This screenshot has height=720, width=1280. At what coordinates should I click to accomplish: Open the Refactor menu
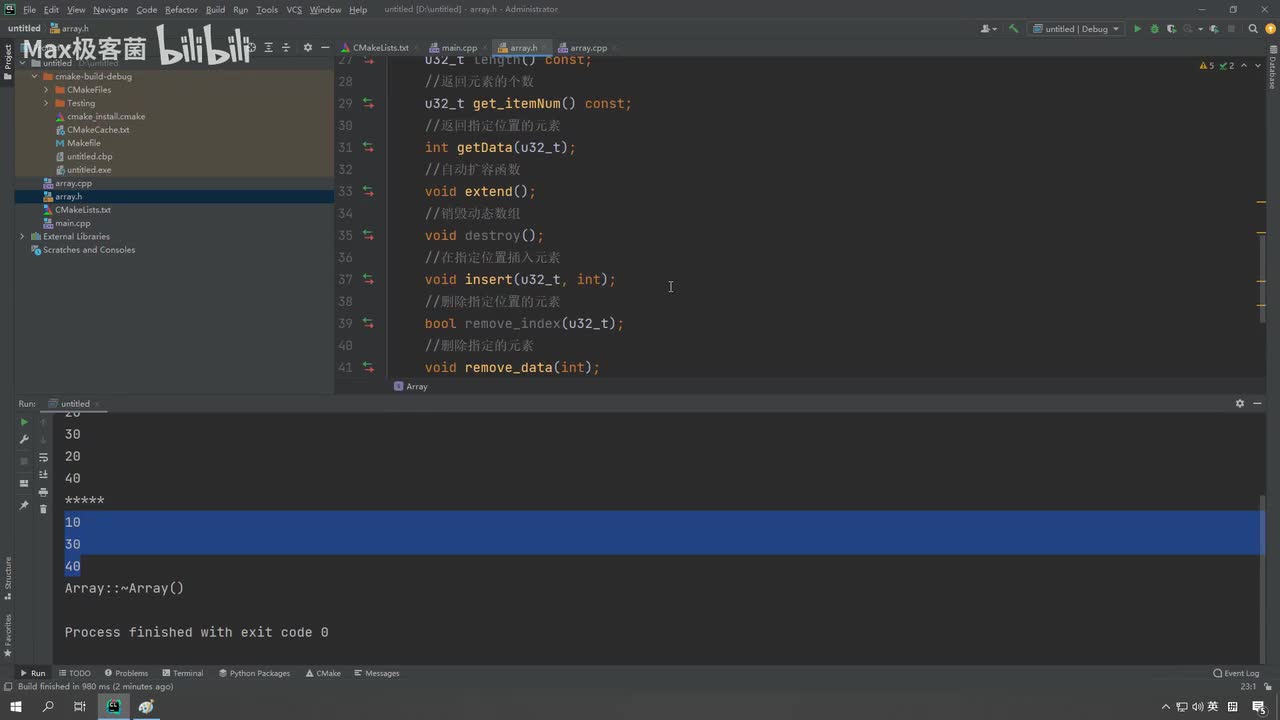(181, 10)
